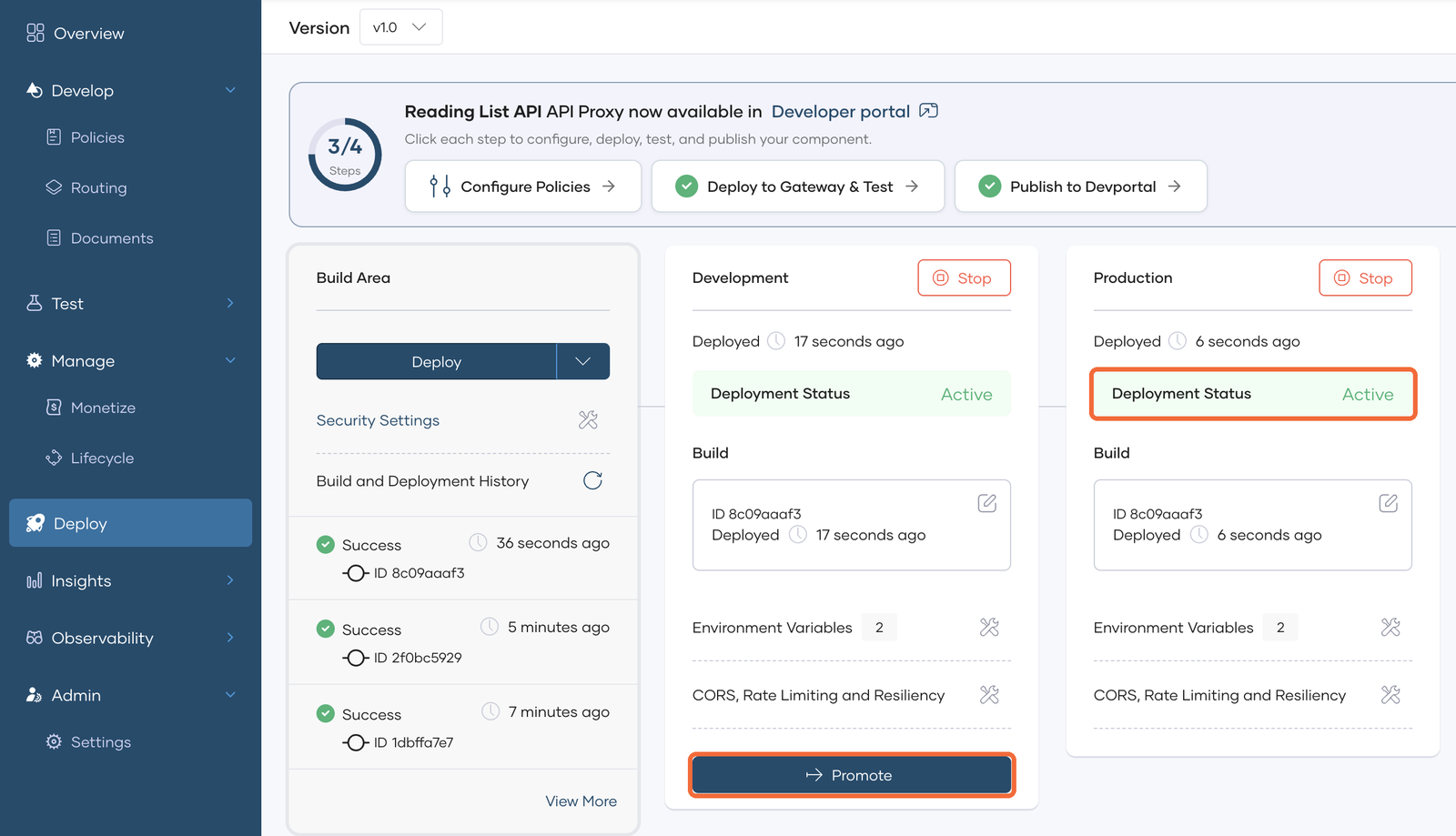Expand the Test section chevron
The image size is (1456, 836).
point(230,303)
